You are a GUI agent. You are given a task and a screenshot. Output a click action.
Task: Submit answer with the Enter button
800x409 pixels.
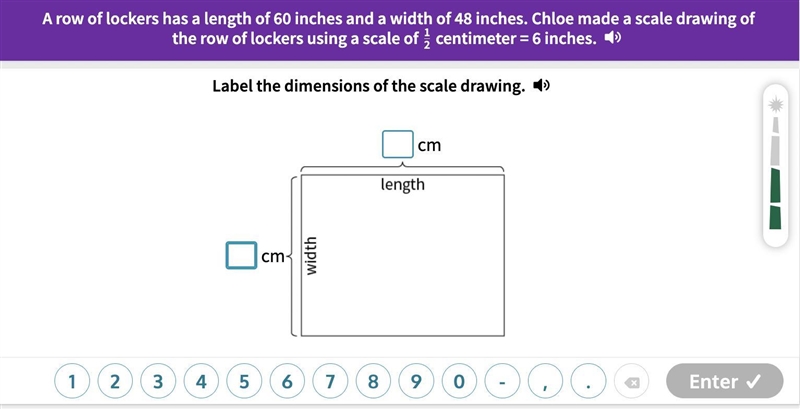coord(725,381)
